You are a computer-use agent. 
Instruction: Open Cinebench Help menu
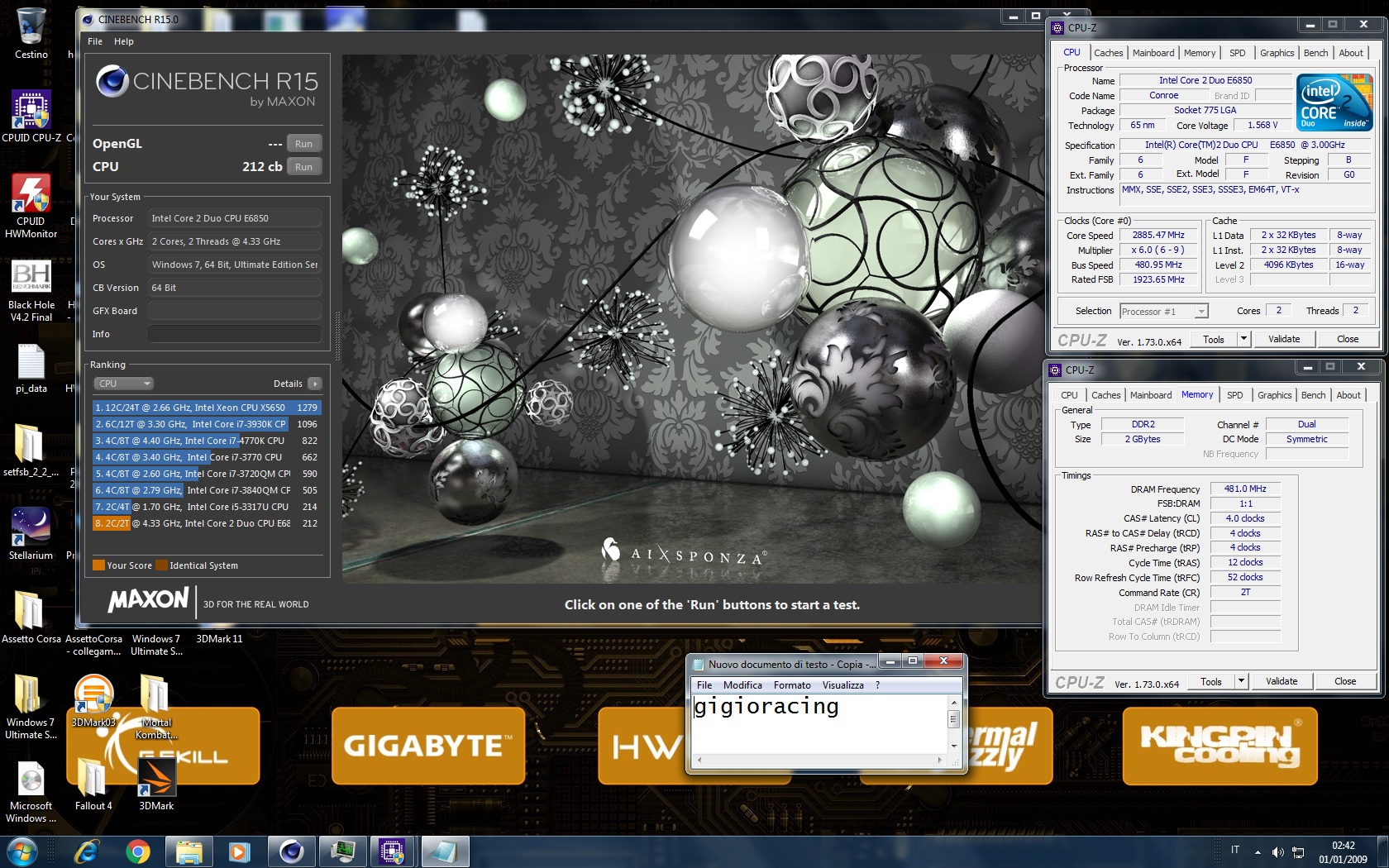124,41
